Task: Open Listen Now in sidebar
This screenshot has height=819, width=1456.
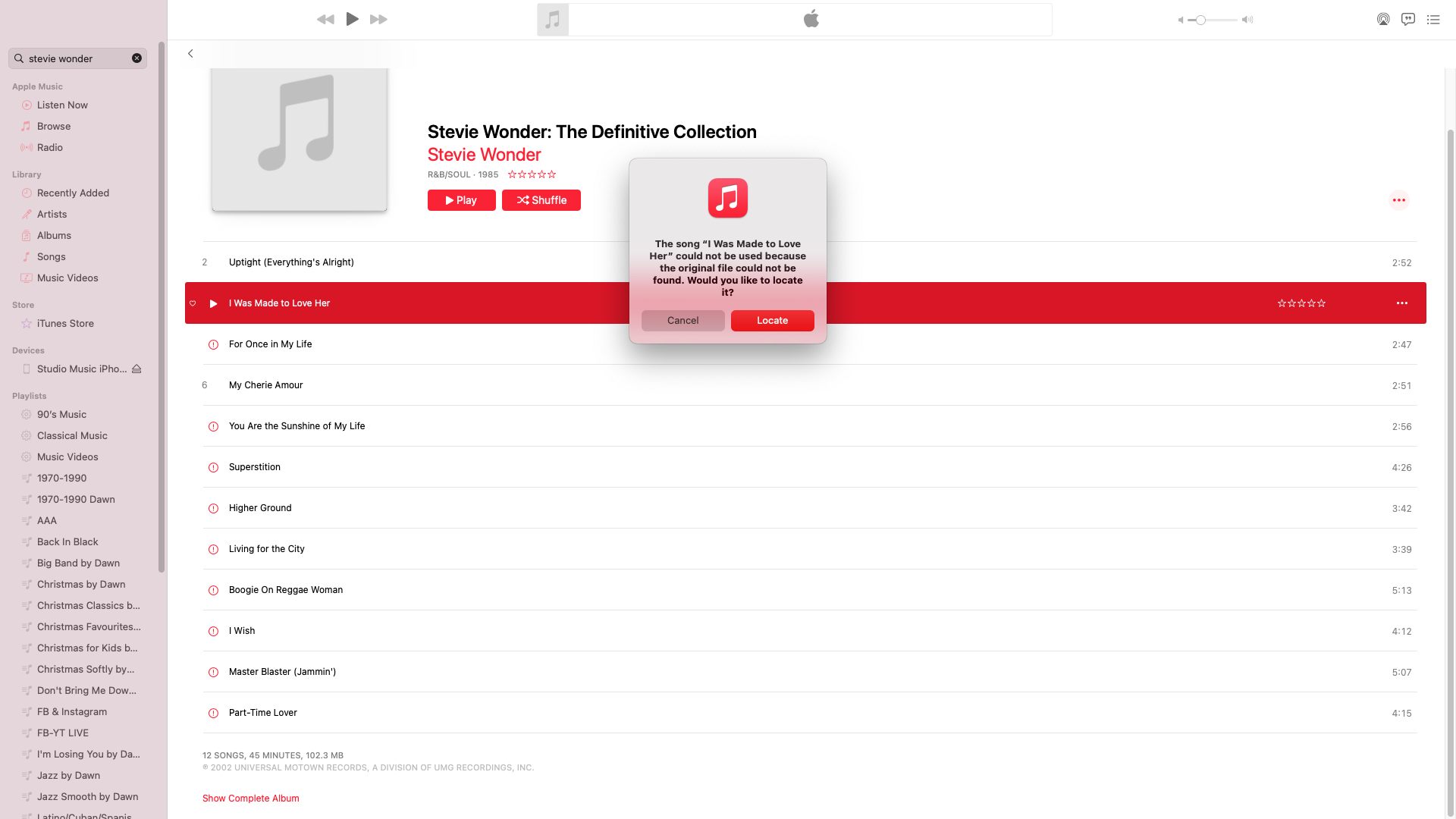Action: coord(62,105)
